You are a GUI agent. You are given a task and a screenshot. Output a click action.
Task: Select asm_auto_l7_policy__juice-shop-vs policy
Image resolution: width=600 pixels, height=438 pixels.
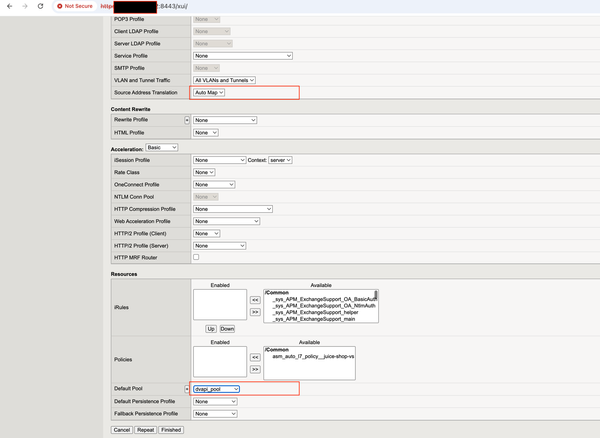pos(313,357)
